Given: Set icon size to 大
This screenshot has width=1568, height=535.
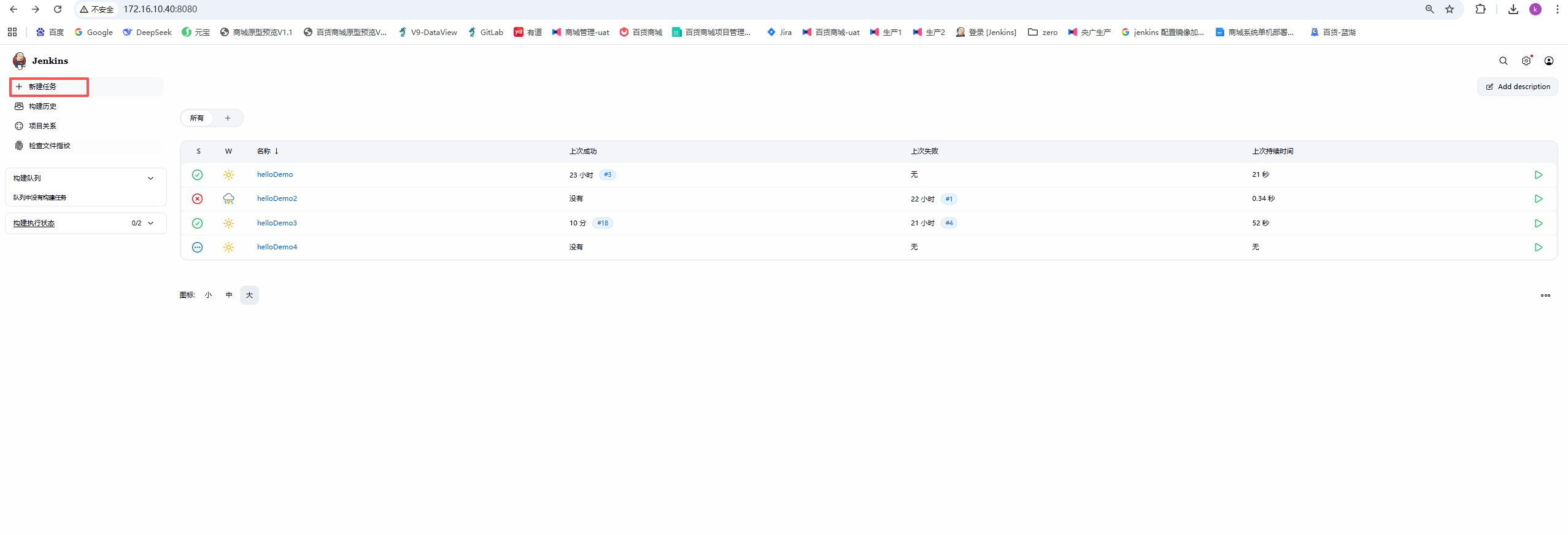Looking at the screenshot, I should click(x=249, y=295).
